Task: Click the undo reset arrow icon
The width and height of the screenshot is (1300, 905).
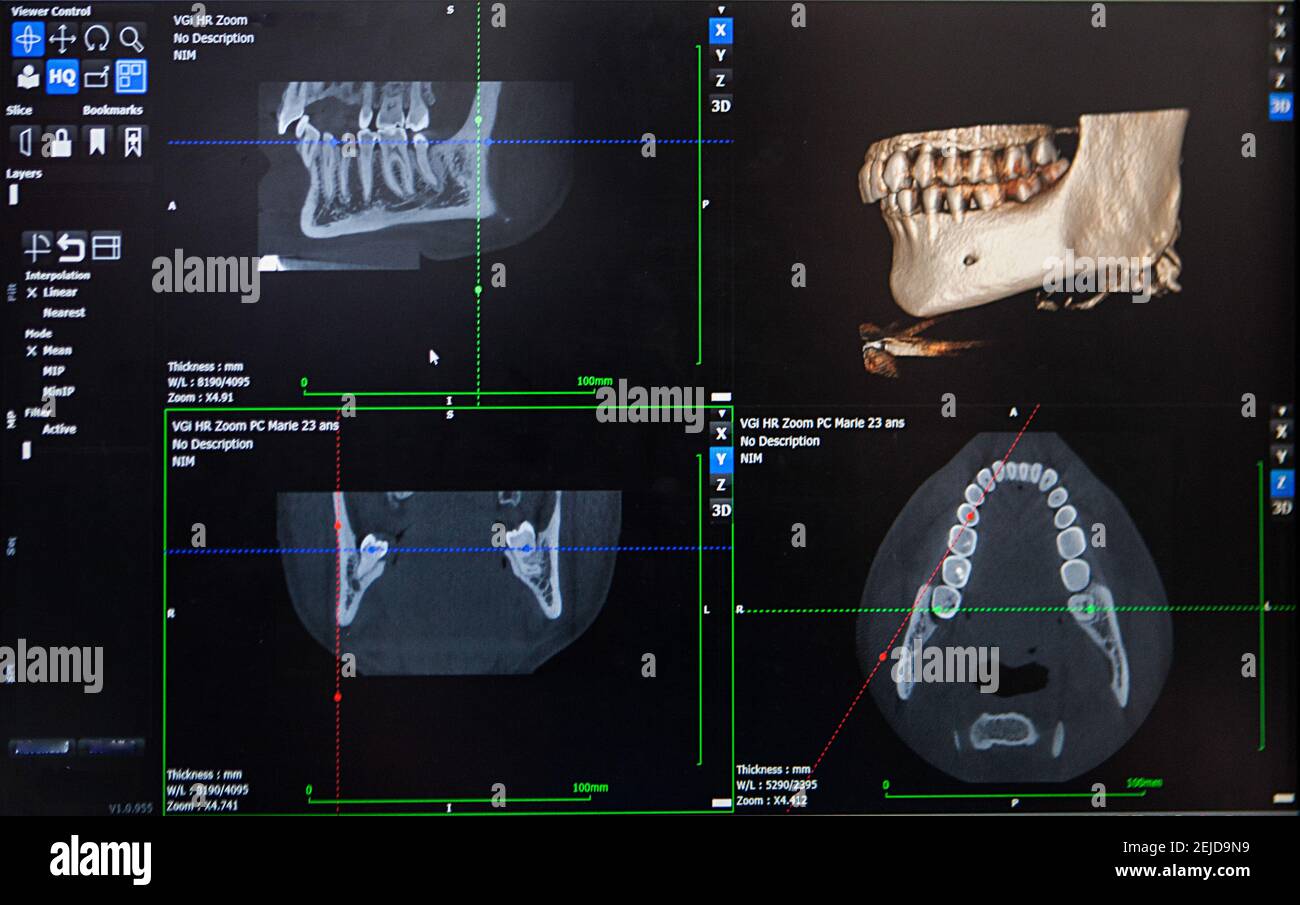Action: point(71,246)
